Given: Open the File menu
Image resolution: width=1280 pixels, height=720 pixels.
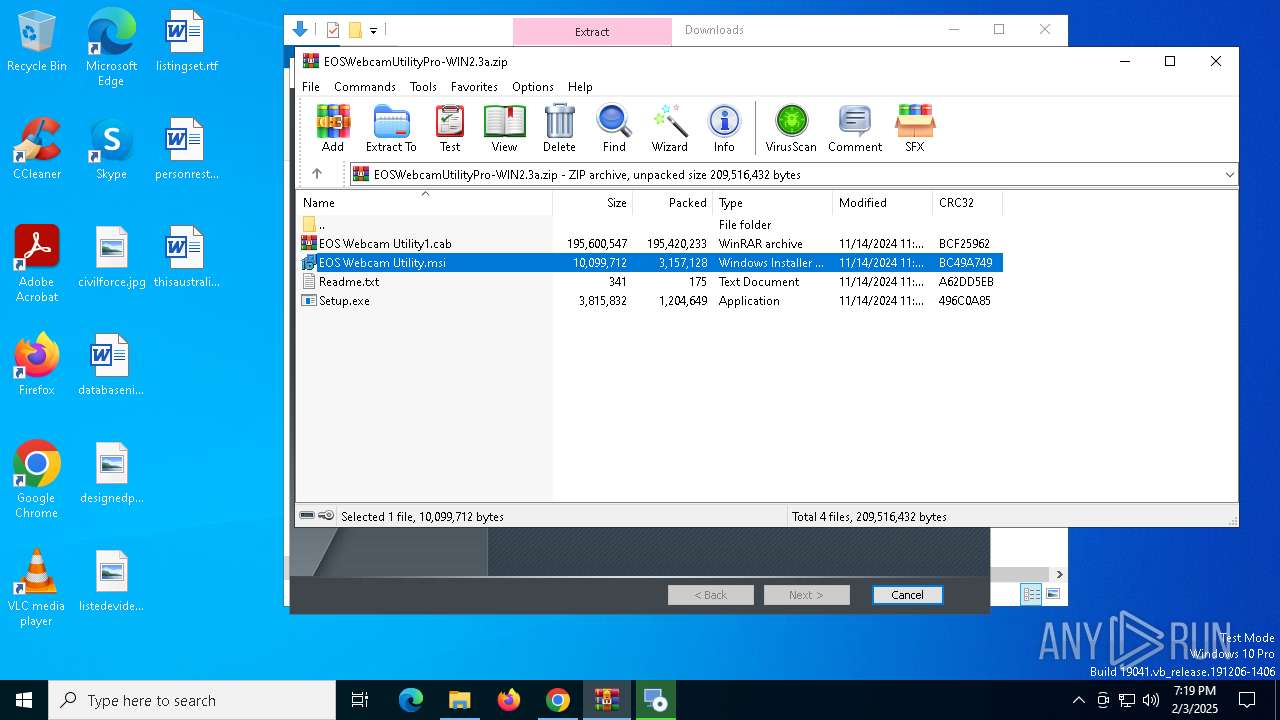Looking at the screenshot, I should [311, 87].
